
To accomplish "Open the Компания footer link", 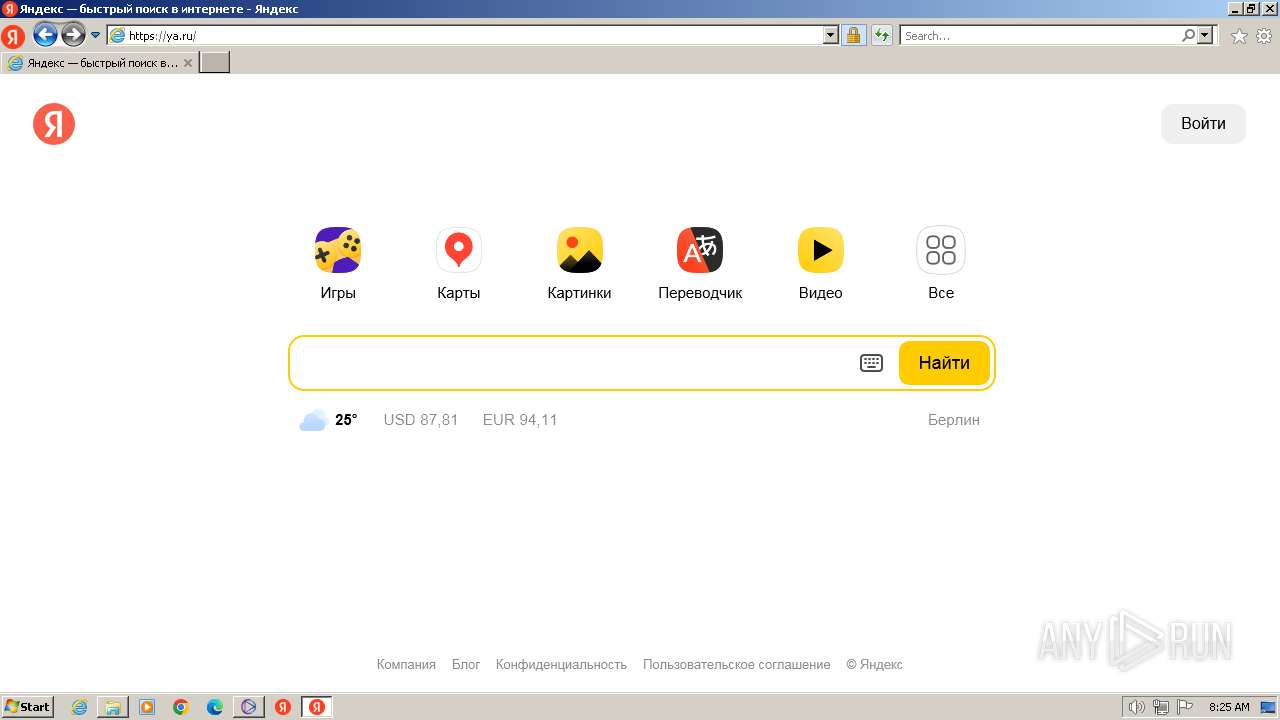I will click(x=406, y=664).
